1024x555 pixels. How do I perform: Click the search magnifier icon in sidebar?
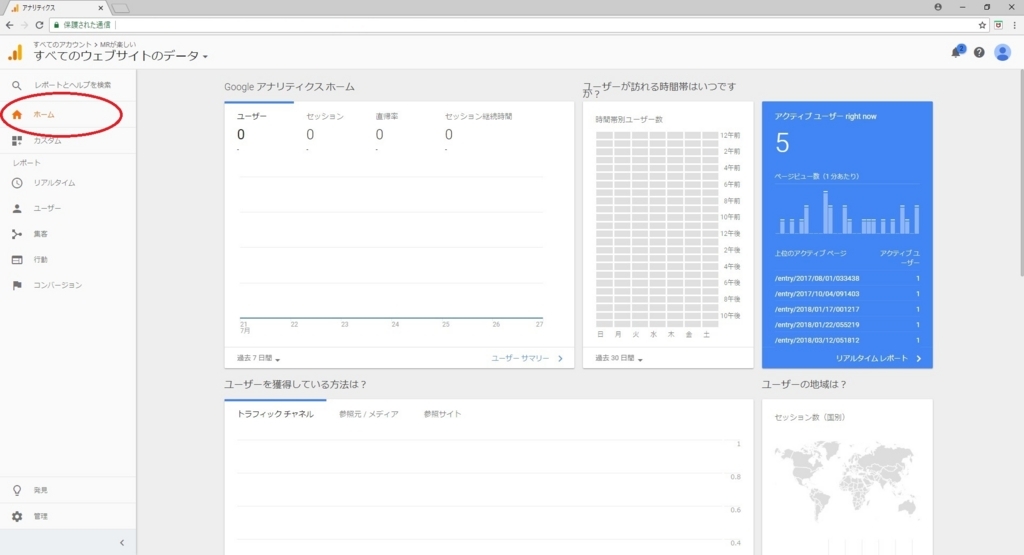pos(17,85)
